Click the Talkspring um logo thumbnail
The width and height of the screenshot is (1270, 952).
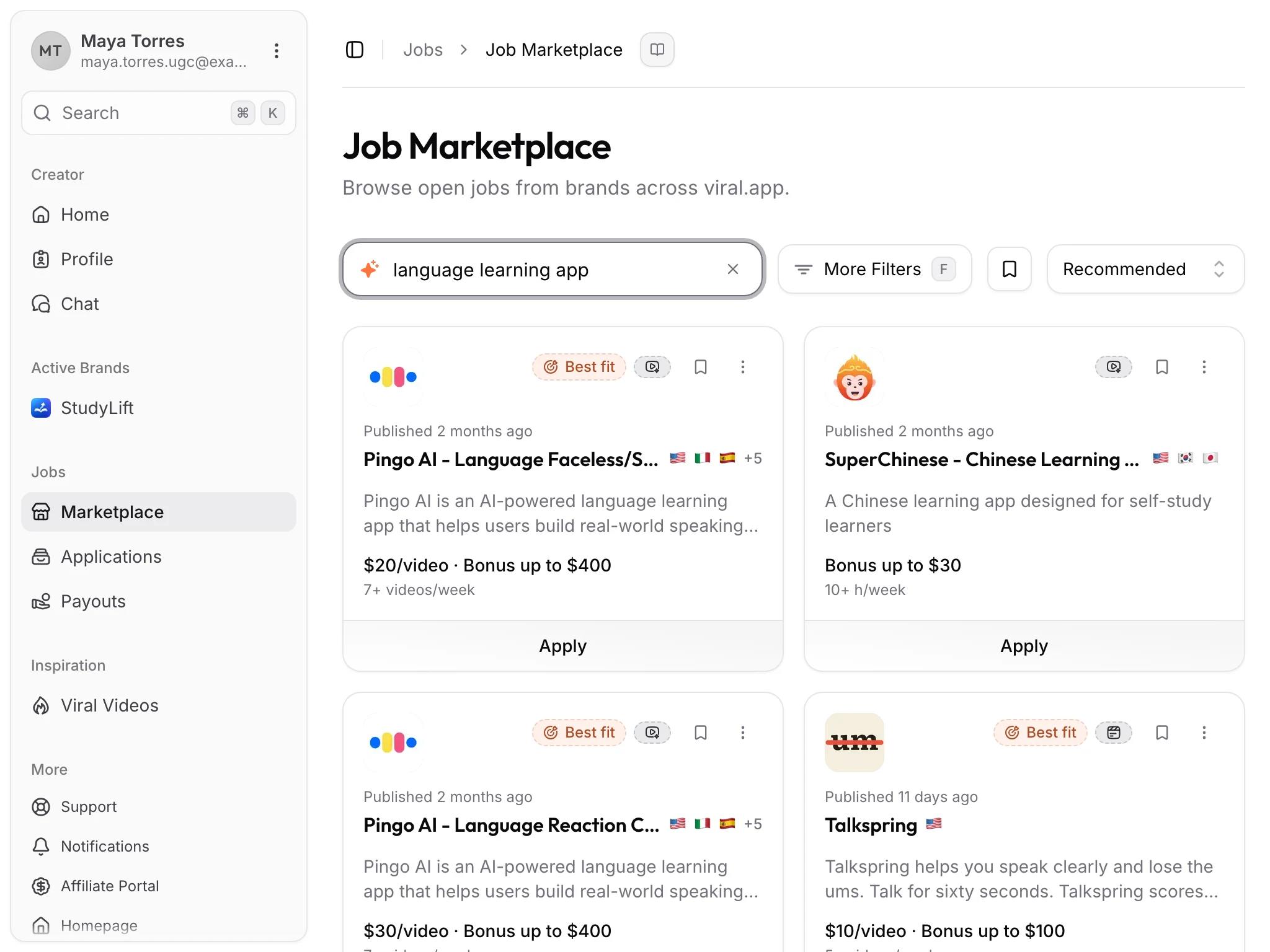click(x=855, y=743)
